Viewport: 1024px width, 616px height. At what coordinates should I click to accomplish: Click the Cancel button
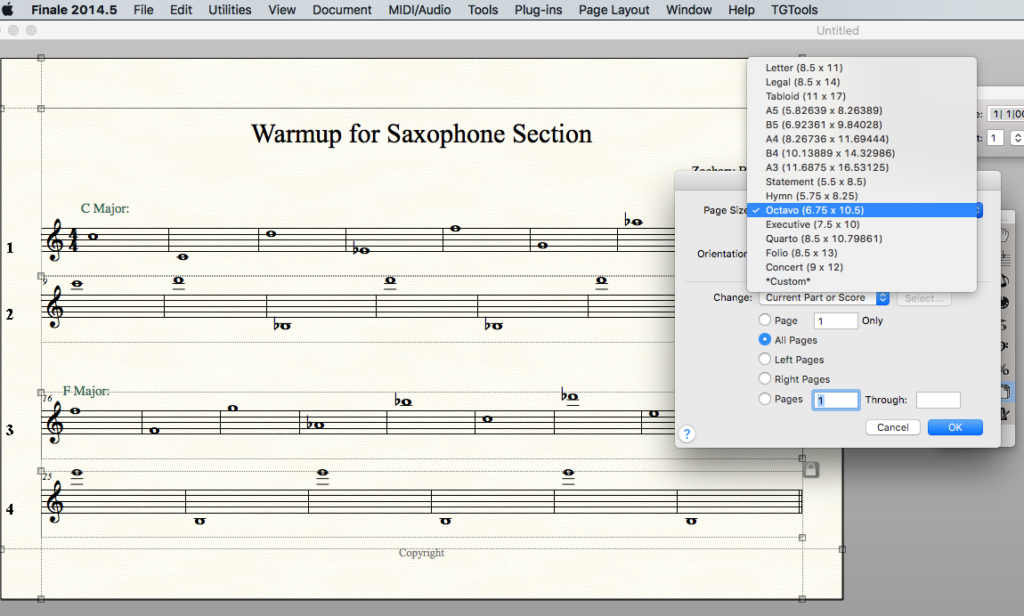click(x=892, y=427)
